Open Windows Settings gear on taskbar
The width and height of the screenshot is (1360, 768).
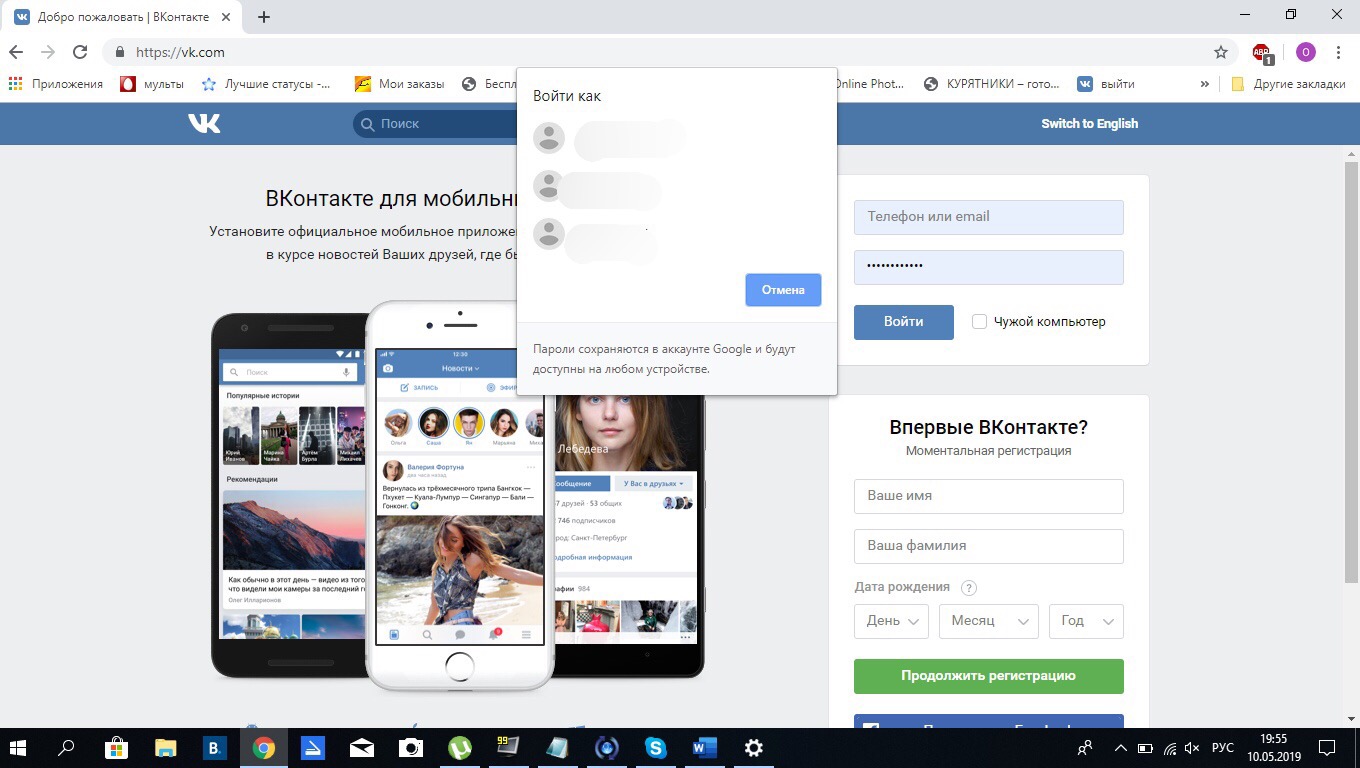pos(754,747)
